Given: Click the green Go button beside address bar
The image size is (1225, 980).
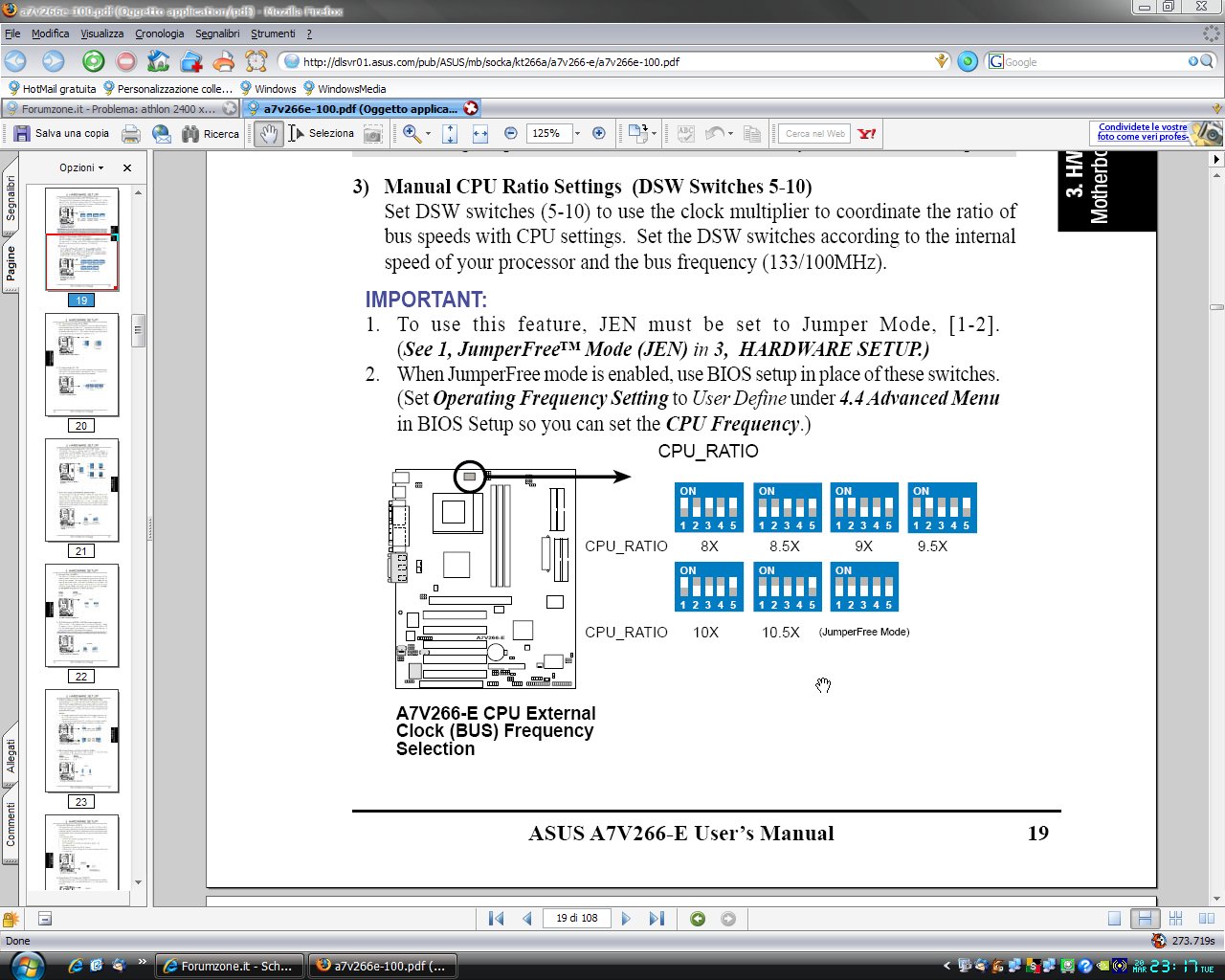Looking at the screenshot, I should click(968, 61).
